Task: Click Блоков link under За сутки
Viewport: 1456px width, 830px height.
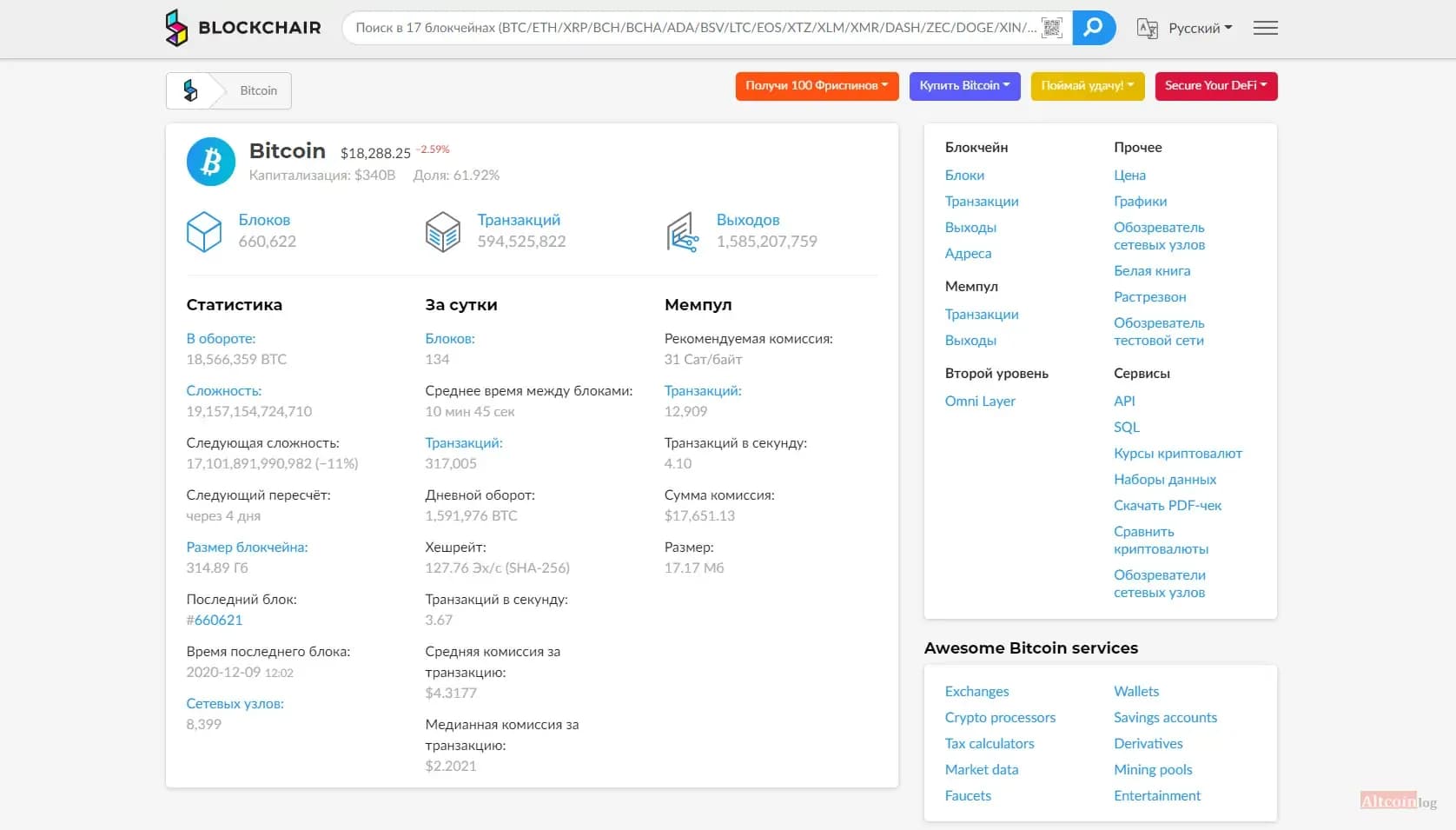Action: (x=450, y=339)
